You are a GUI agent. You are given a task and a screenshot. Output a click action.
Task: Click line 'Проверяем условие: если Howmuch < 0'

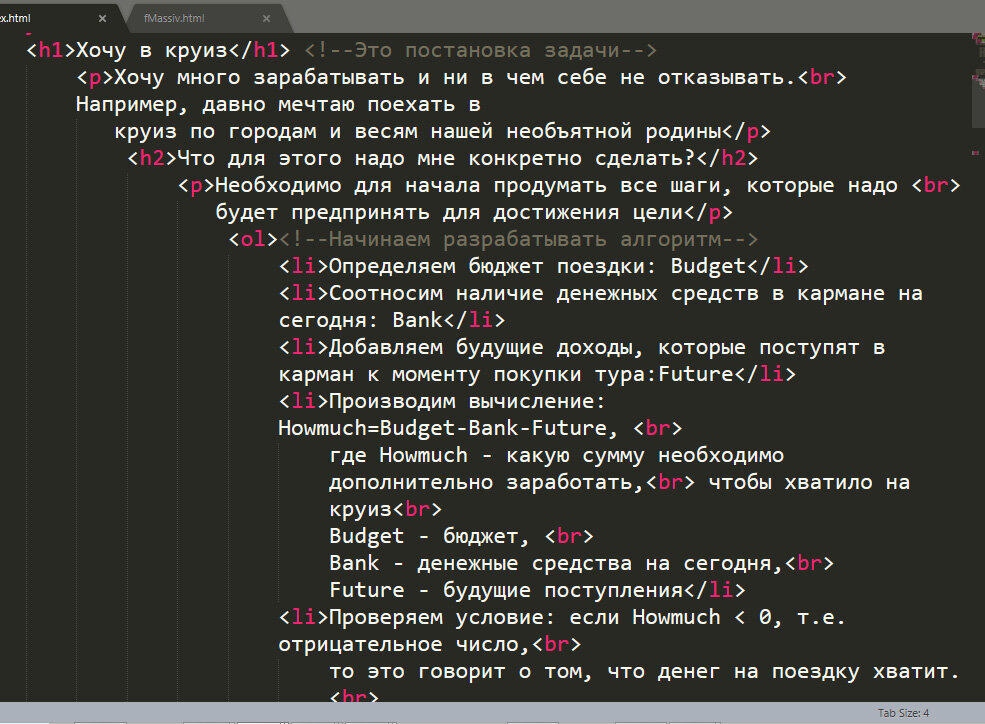click(x=562, y=617)
